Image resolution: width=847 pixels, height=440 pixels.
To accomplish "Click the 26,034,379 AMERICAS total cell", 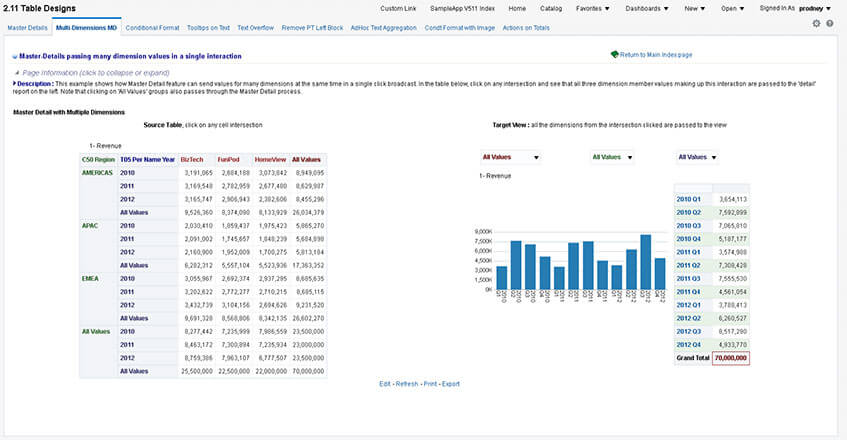I will coord(308,213).
